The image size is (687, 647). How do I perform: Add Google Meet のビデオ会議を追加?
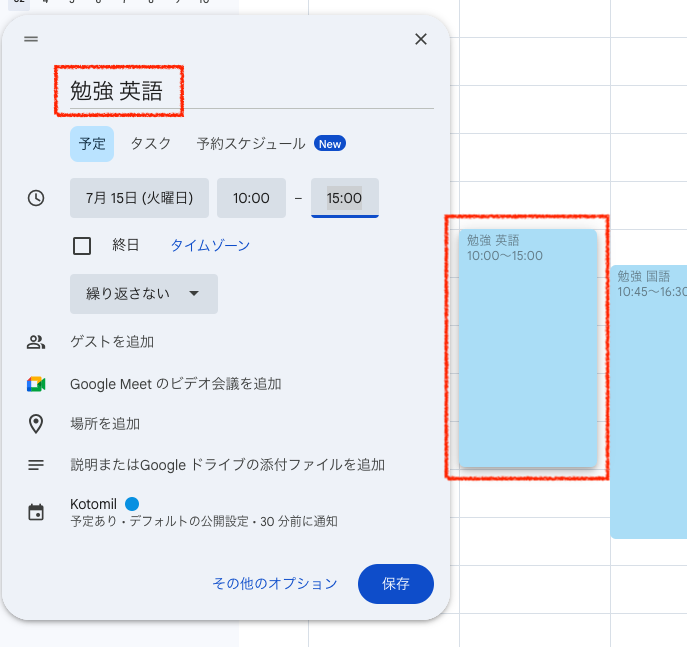176,384
